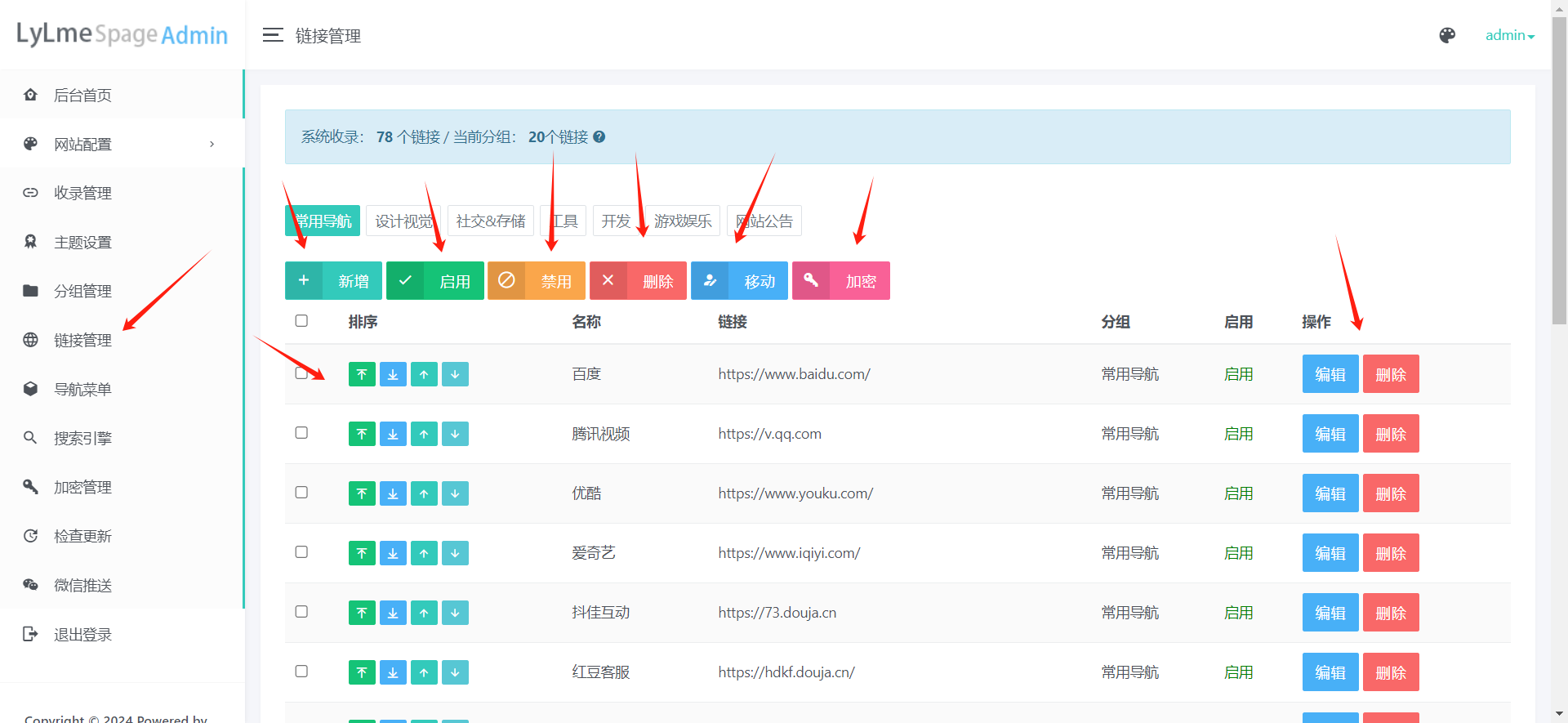The height and width of the screenshot is (723, 1568).
Task: Move 百度 row to top
Action: [362, 374]
